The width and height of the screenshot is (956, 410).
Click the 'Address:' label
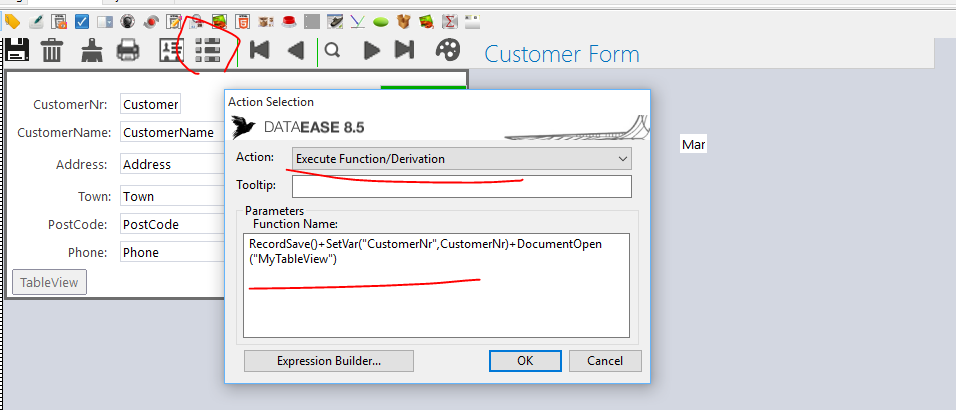click(82, 165)
